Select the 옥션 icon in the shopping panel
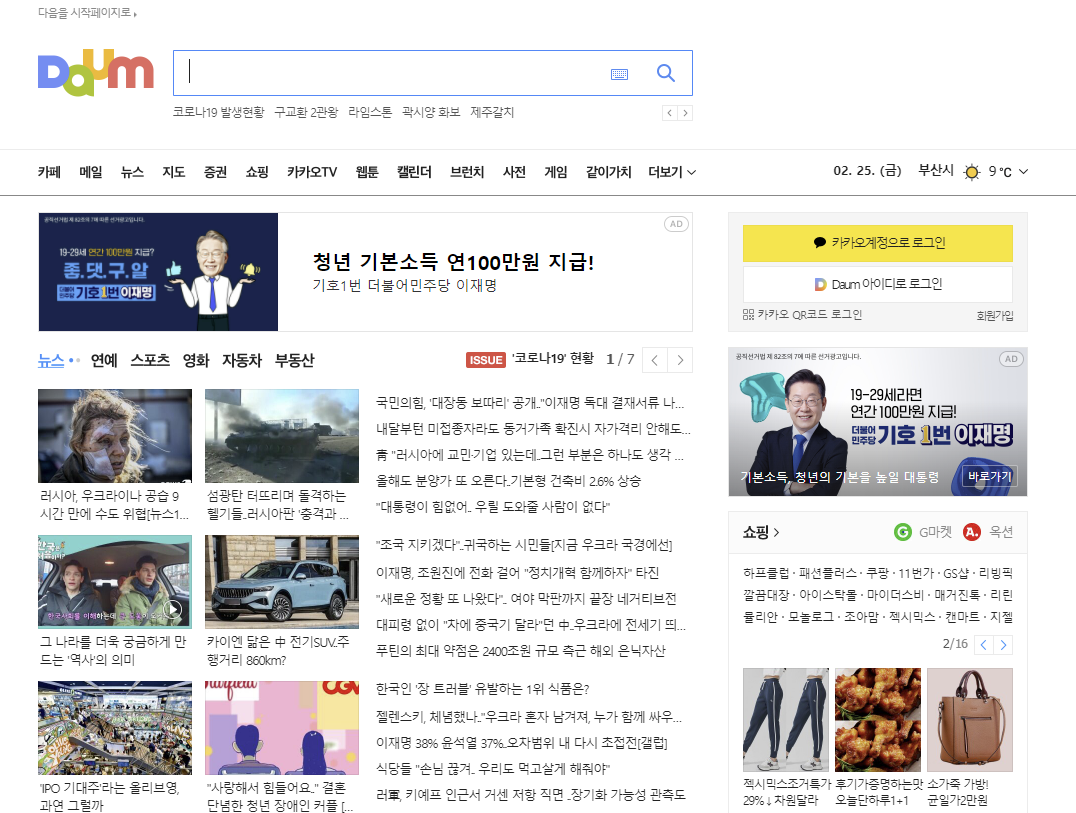 point(970,533)
